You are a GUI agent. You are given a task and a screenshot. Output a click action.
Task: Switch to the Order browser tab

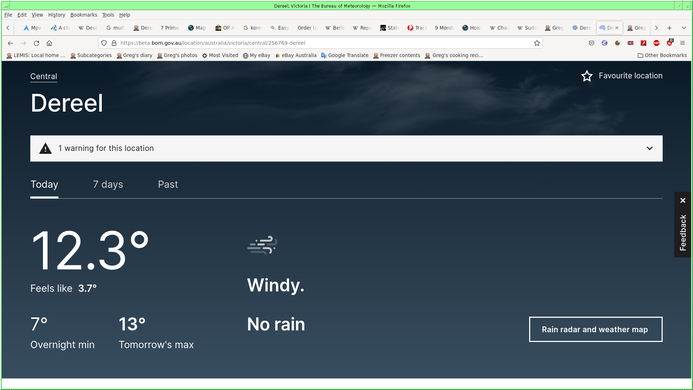point(307,28)
